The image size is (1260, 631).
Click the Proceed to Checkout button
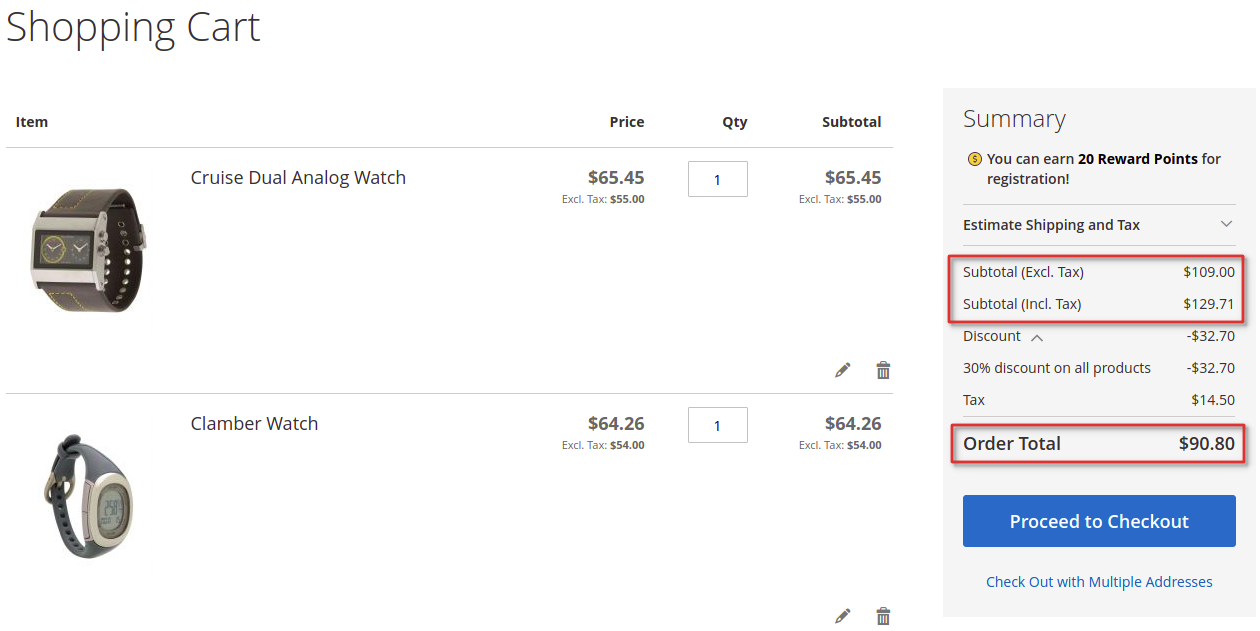coord(1099,521)
